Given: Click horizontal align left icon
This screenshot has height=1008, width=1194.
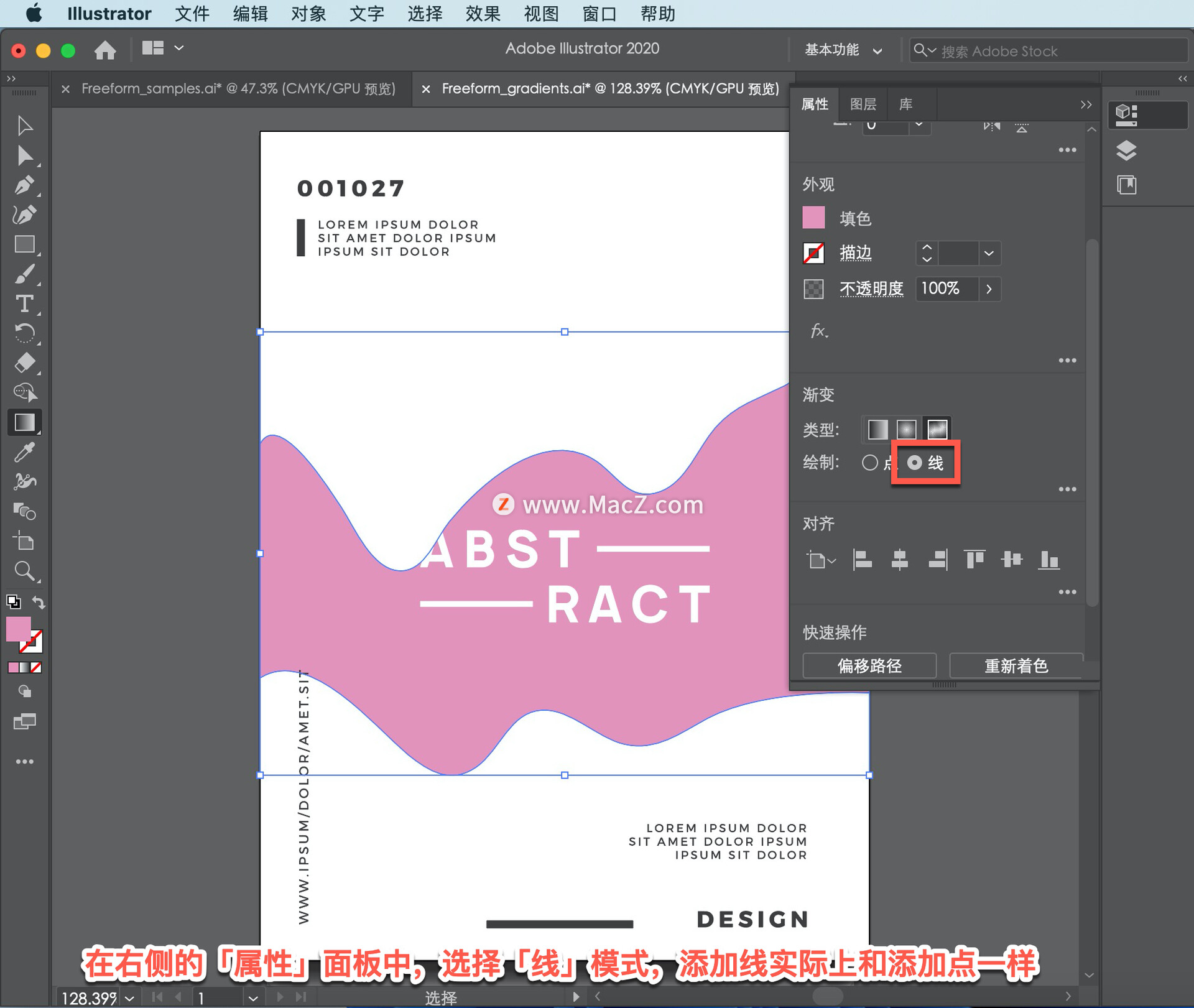Looking at the screenshot, I should click(x=862, y=560).
